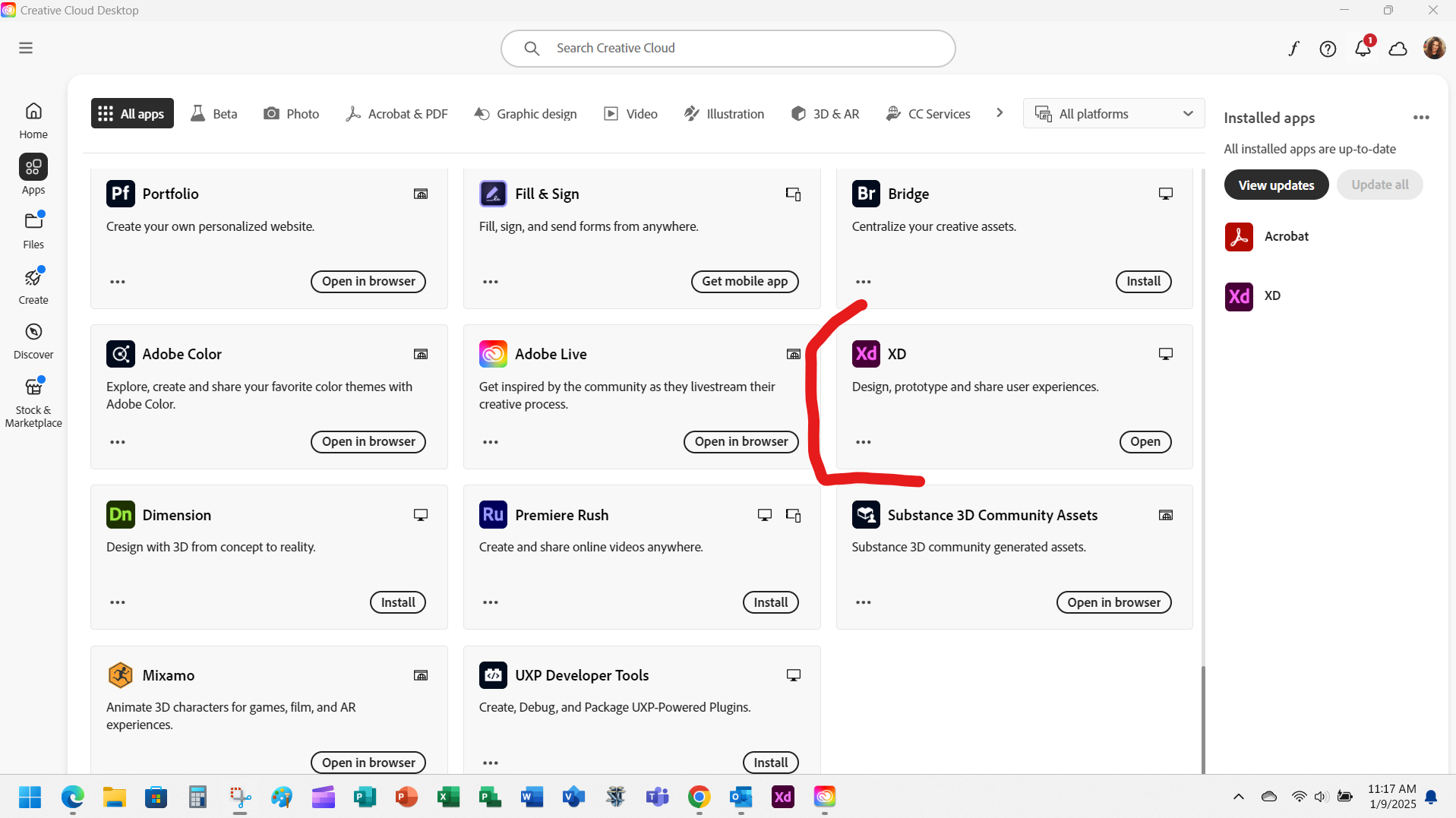Click the chevron to reveal more categories

tap(999, 112)
